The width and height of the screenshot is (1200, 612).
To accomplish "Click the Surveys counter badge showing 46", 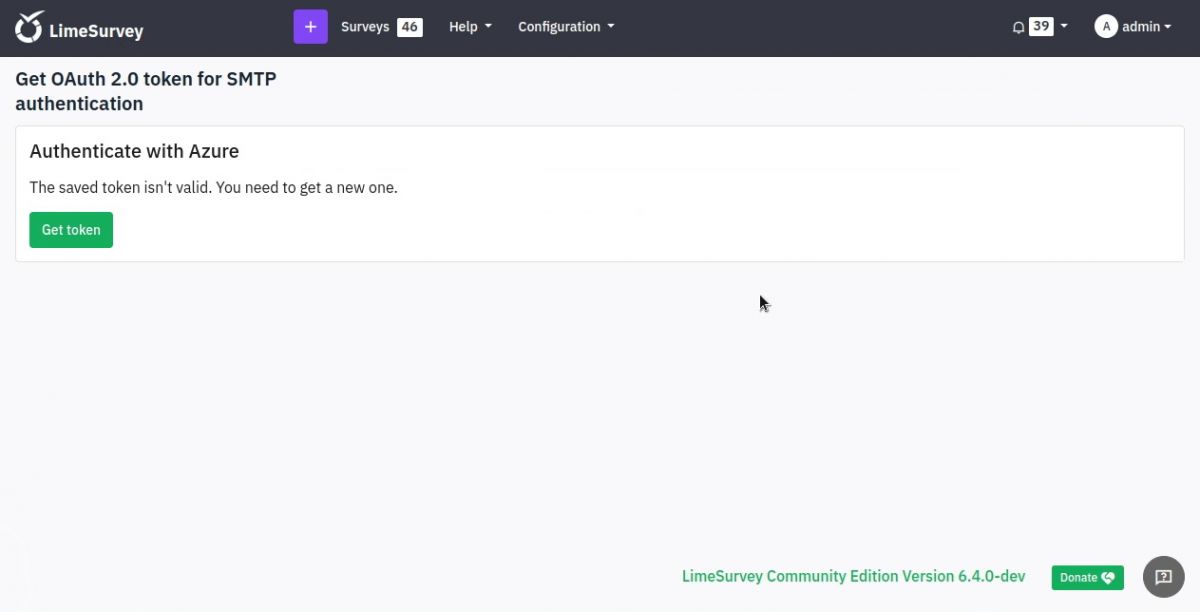I will [x=408, y=26].
